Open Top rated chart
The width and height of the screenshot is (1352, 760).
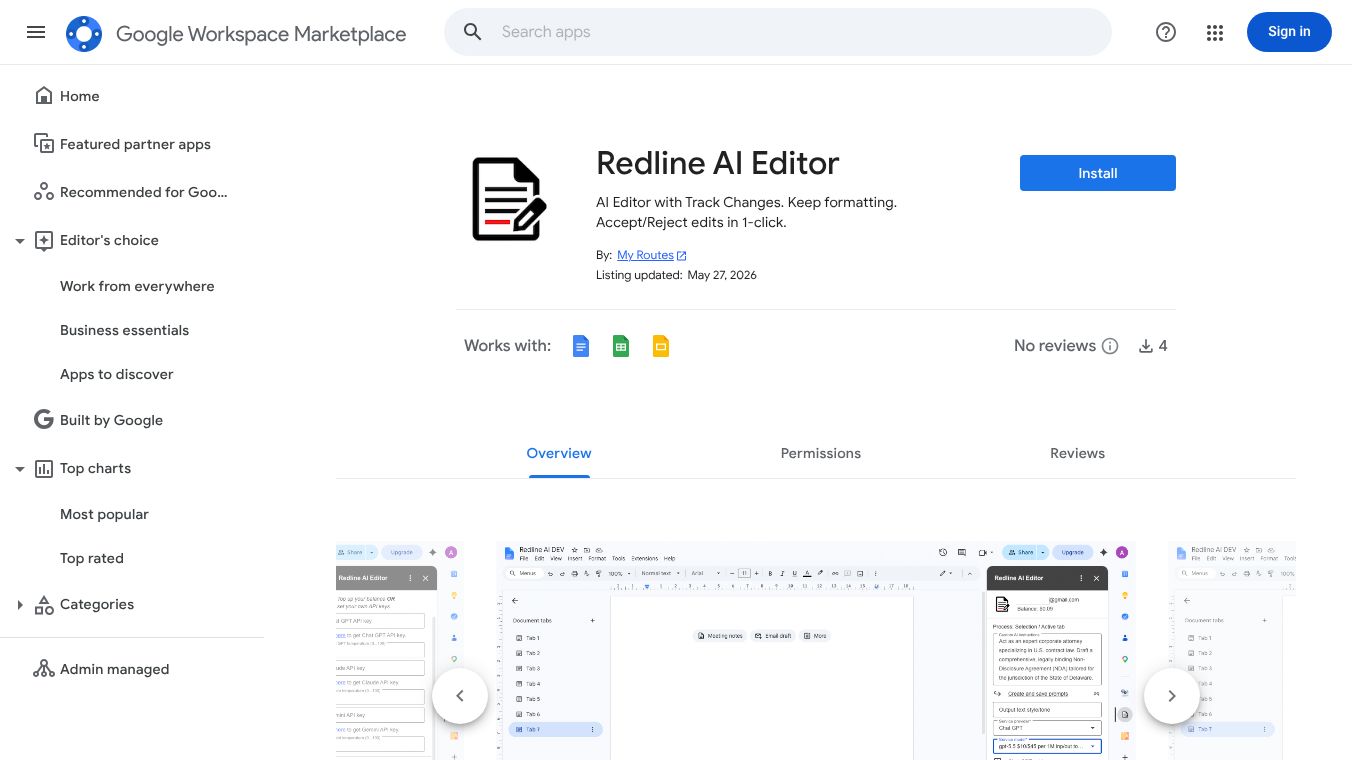92,558
